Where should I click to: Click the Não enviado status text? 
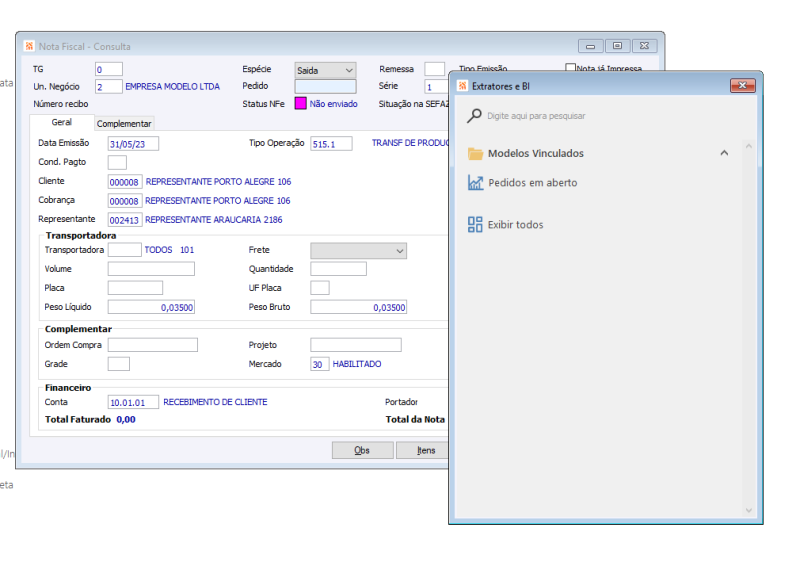pyautogui.click(x=333, y=104)
